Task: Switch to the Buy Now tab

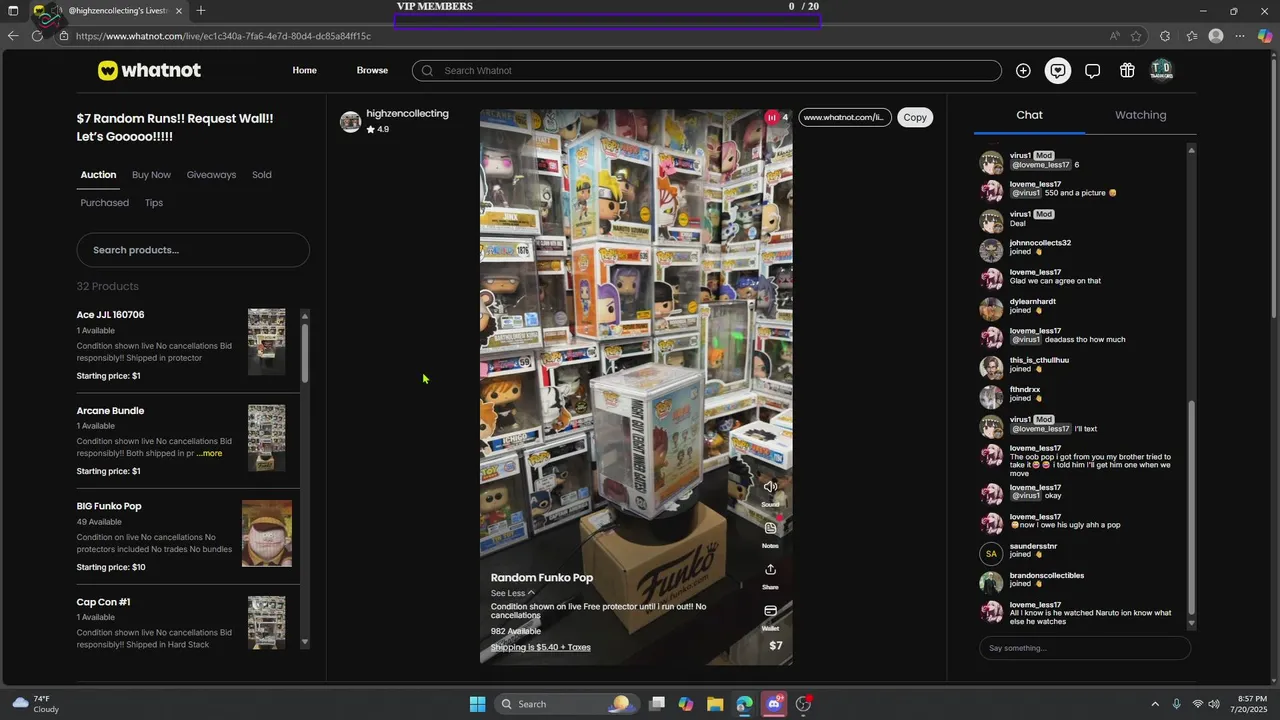Action: pos(151,175)
